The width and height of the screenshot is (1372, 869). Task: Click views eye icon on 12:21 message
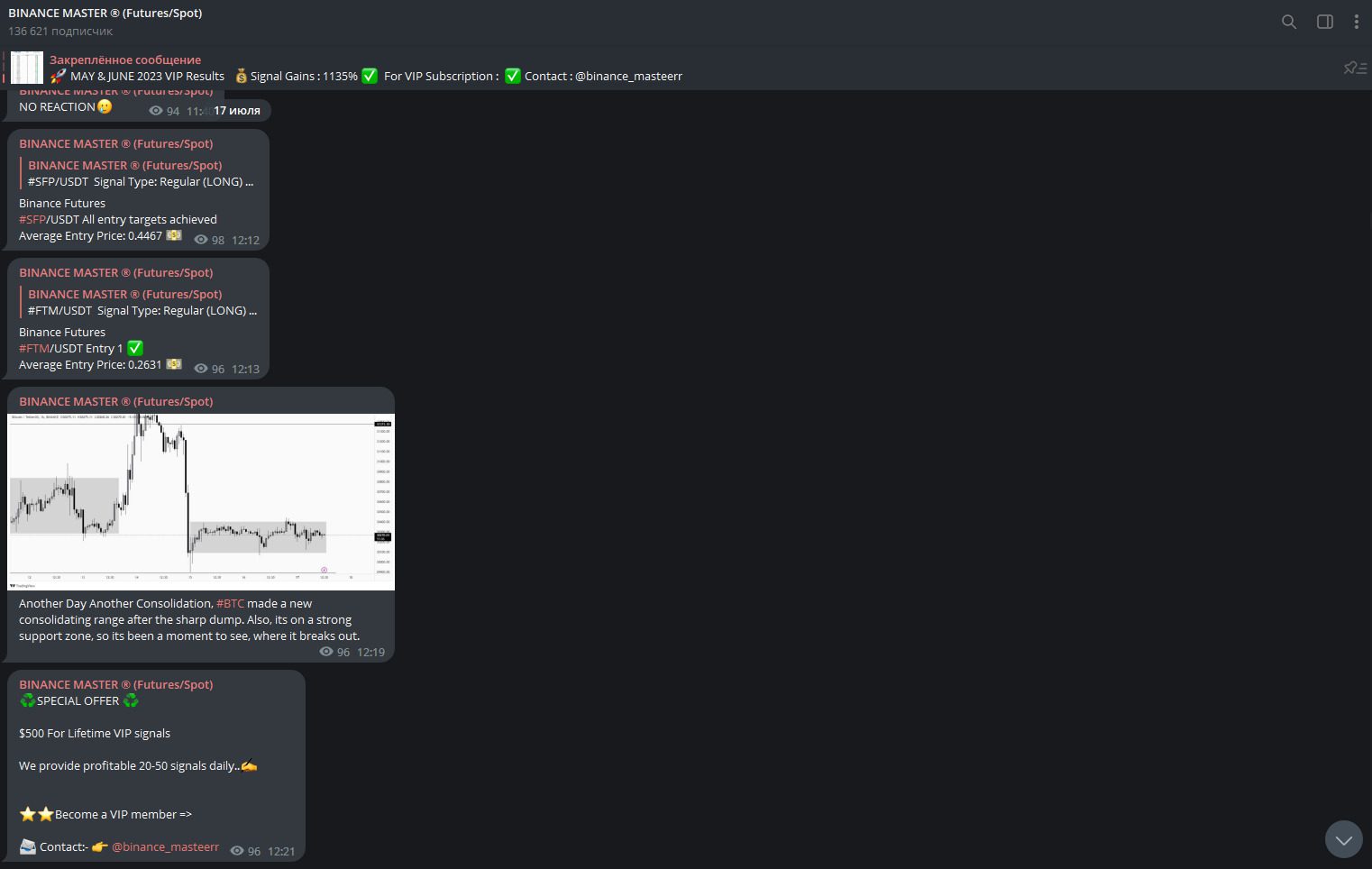point(237,851)
